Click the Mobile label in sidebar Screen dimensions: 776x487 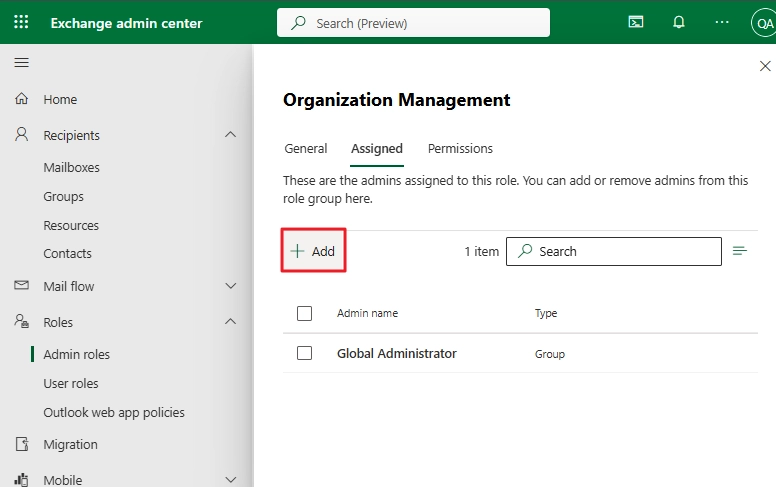tap(63, 480)
